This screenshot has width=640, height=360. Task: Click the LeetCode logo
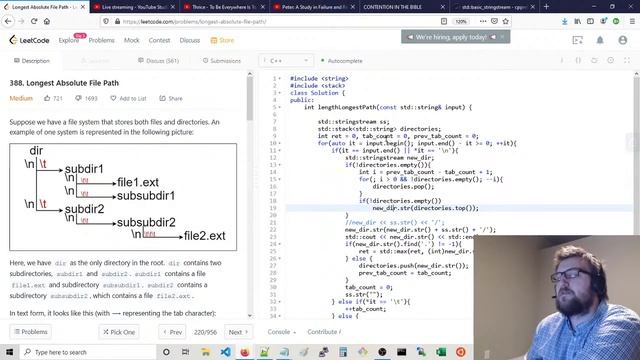29,40
